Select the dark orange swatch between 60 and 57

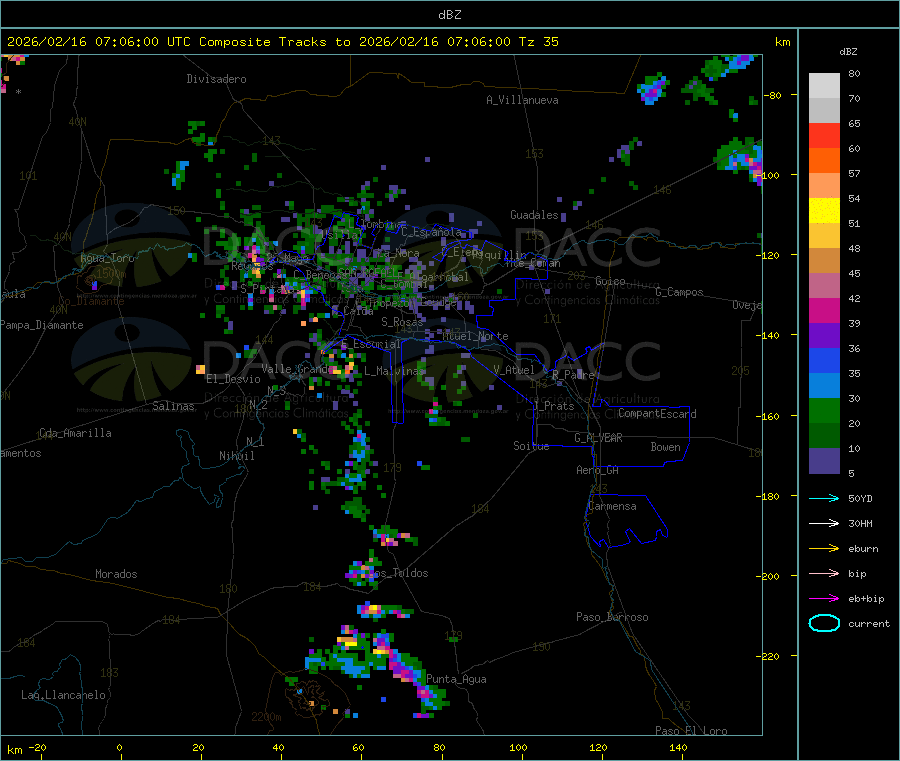824,161
